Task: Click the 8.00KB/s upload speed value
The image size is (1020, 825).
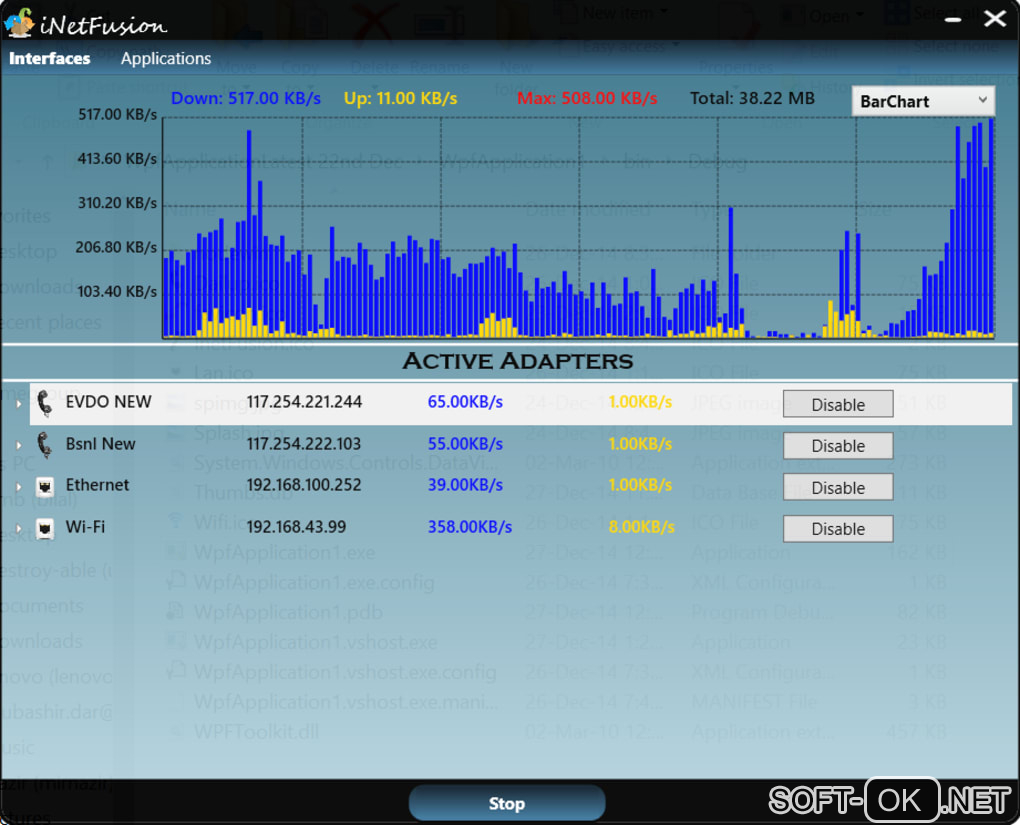Action: (641, 526)
